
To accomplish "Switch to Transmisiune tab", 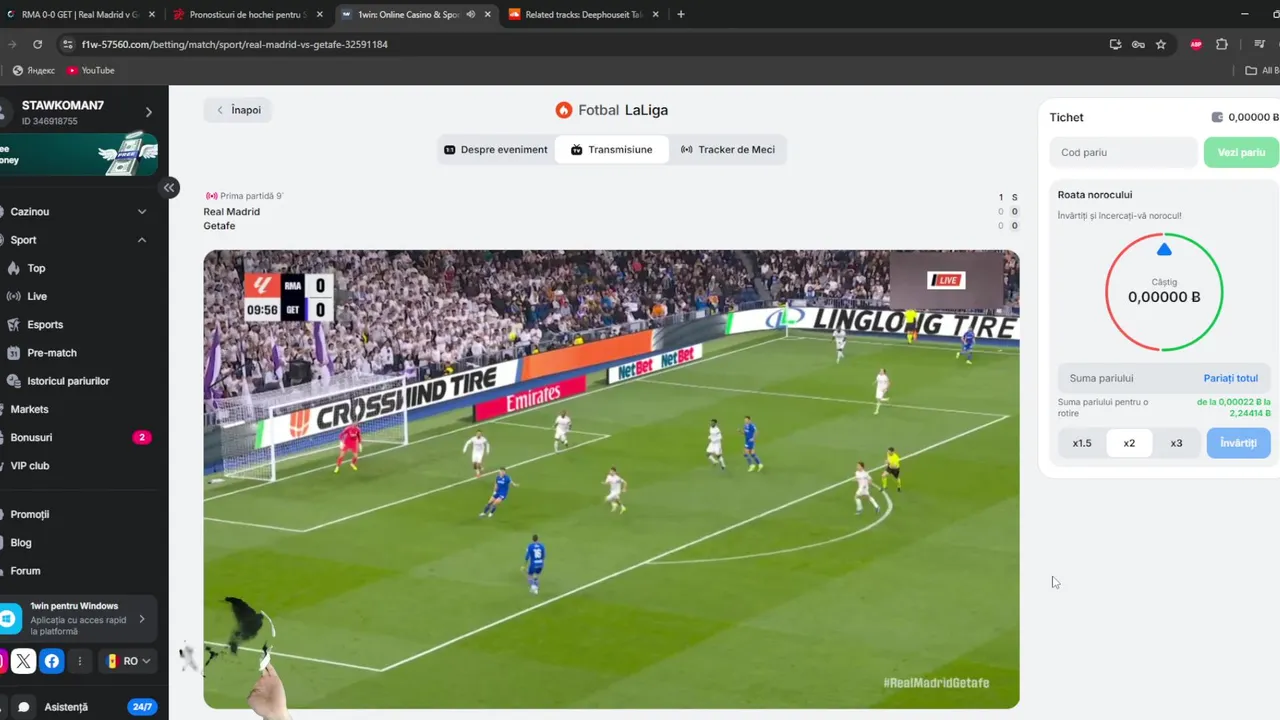I will coord(611,150).
